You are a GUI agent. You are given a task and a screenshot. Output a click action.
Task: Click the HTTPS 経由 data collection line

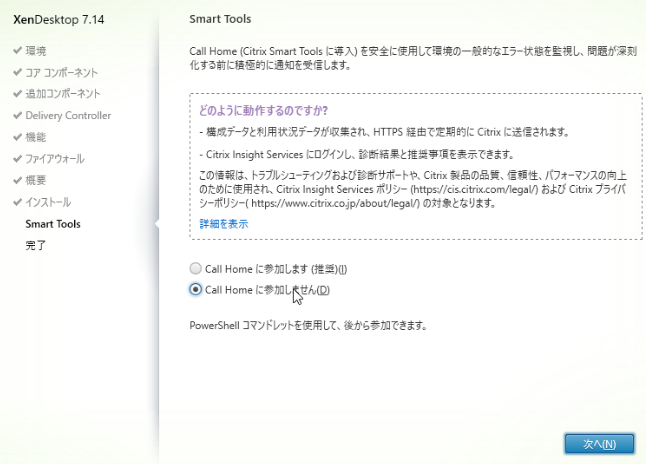[384, 132]
